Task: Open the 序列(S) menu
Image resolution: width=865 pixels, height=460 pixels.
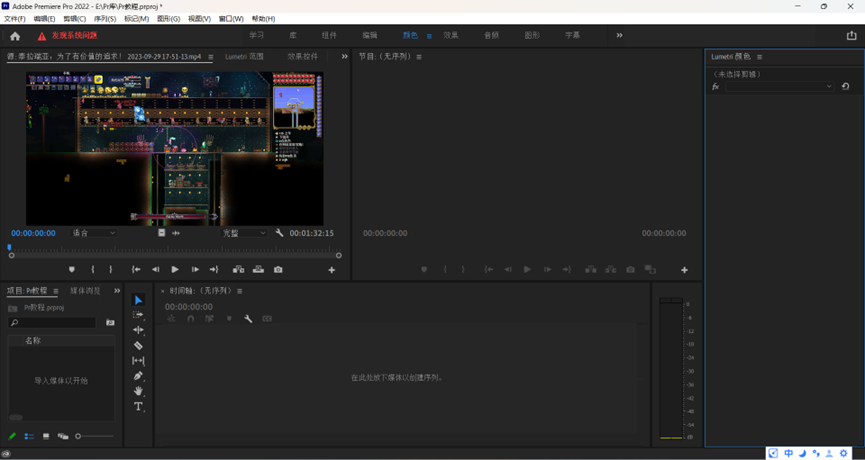Action: click(104, 19)
